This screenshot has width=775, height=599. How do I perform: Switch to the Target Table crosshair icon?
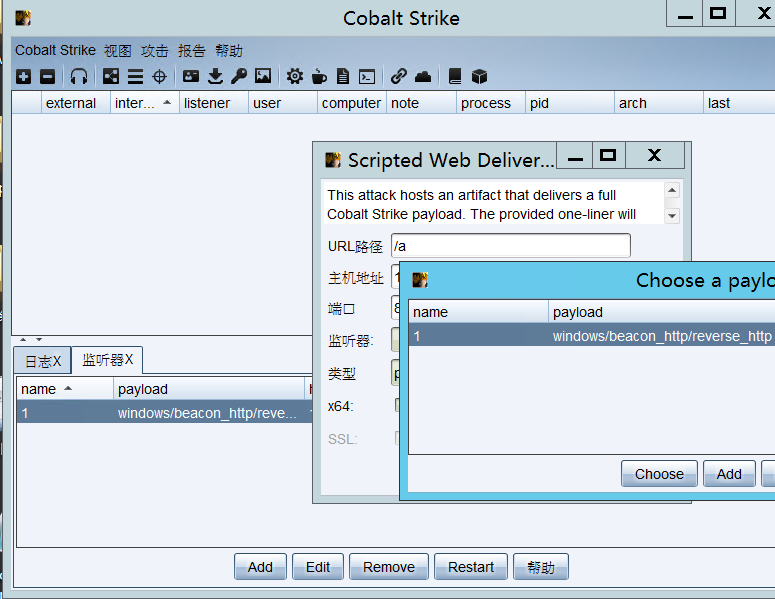point(159,77)
